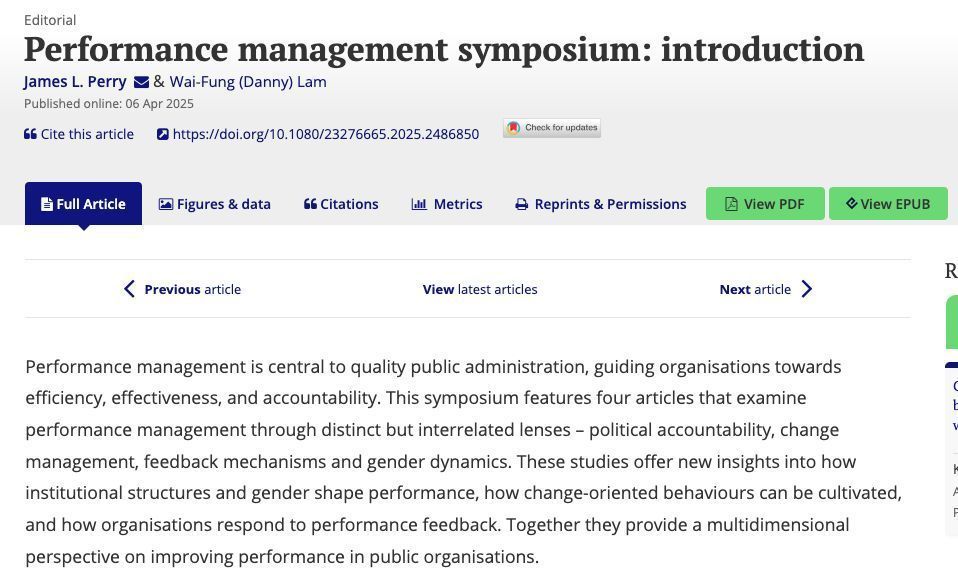The image size is (958, 580).
Task: Click View latest articles
Action: click(x=480, y=288)
